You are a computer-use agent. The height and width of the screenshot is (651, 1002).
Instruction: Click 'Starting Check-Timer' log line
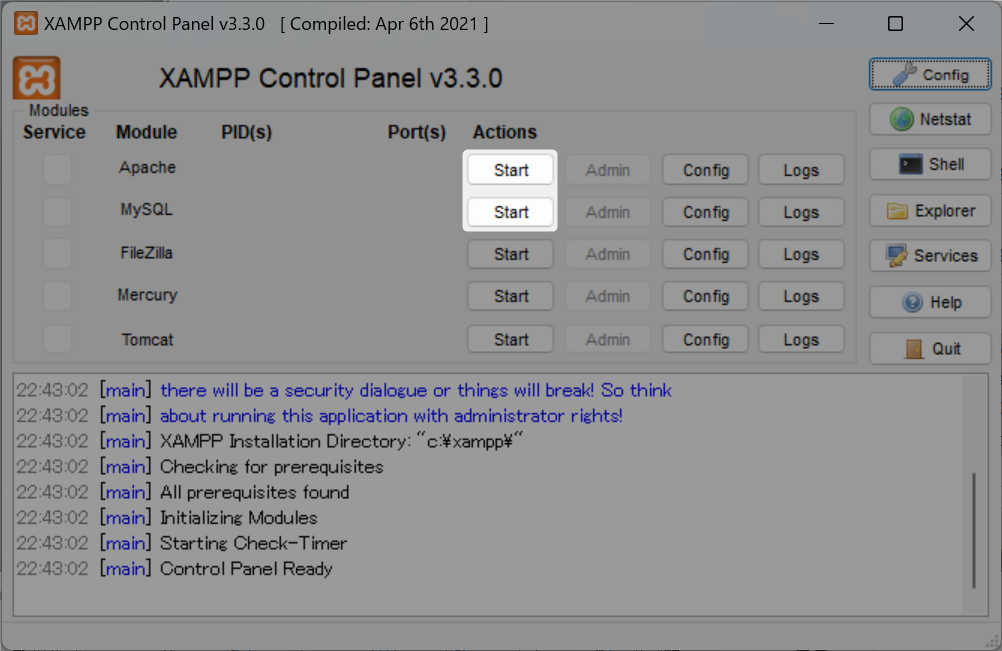coord(253,543)
